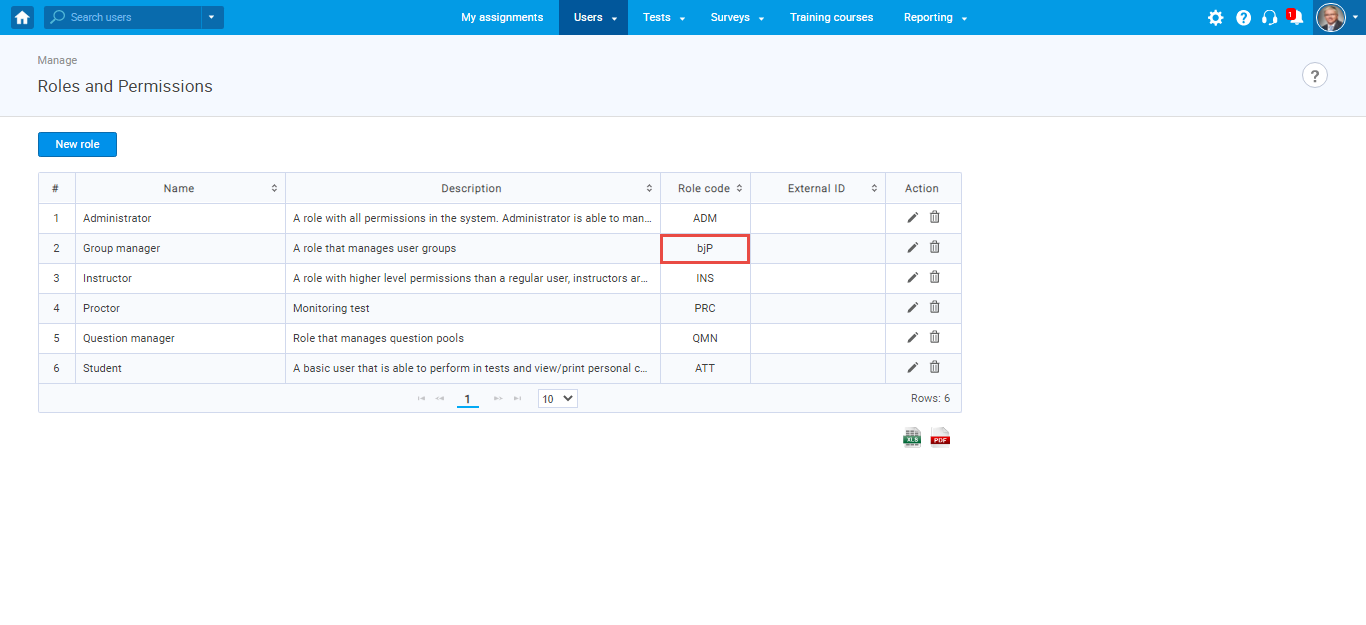Toggle sorting on the External ID column
The height and width of the screenshot is (625, 1366).
(x=873, y=188)
